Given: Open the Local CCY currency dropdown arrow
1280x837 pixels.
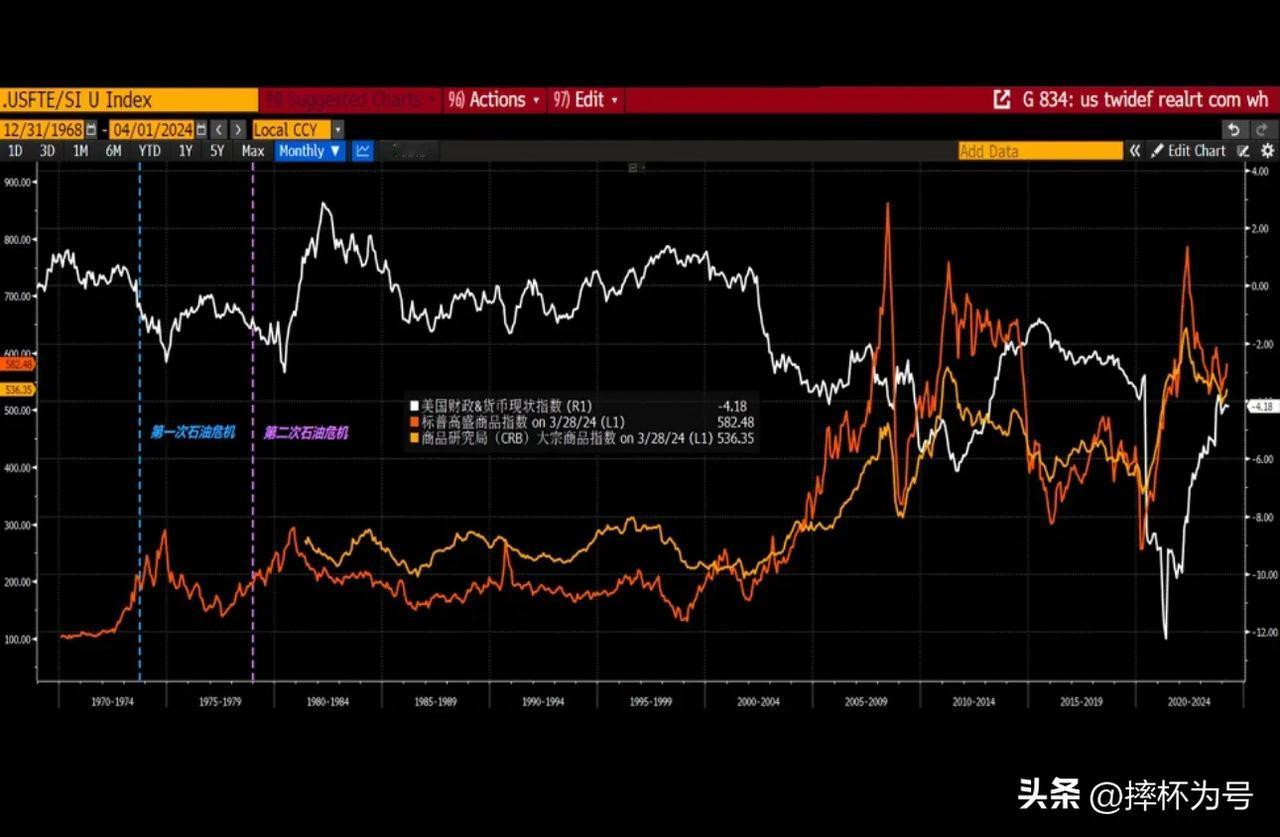Looking at the screenshot, I should pos(337,129).
